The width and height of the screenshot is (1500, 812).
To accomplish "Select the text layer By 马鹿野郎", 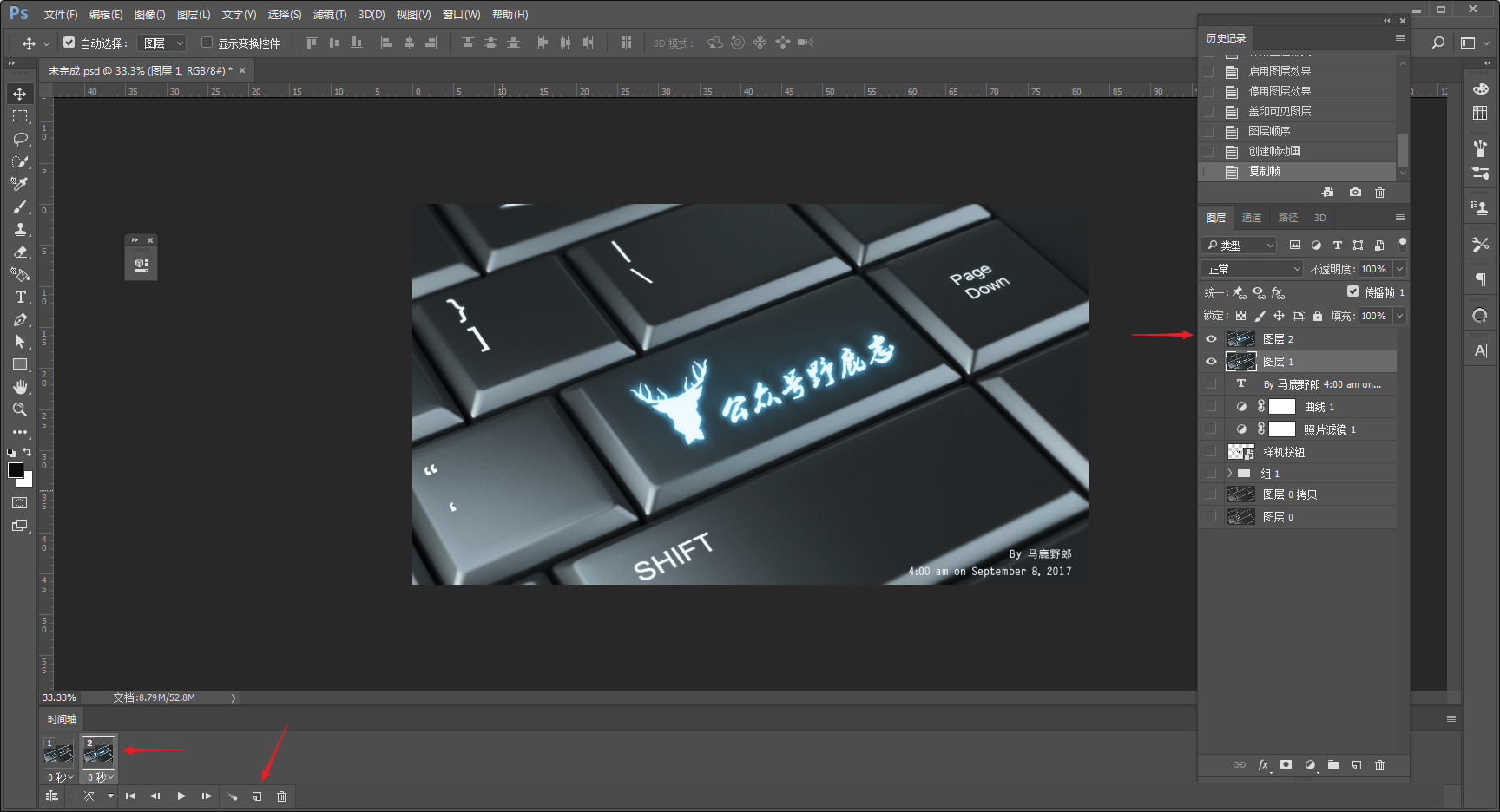I will tap(1321, 384).
